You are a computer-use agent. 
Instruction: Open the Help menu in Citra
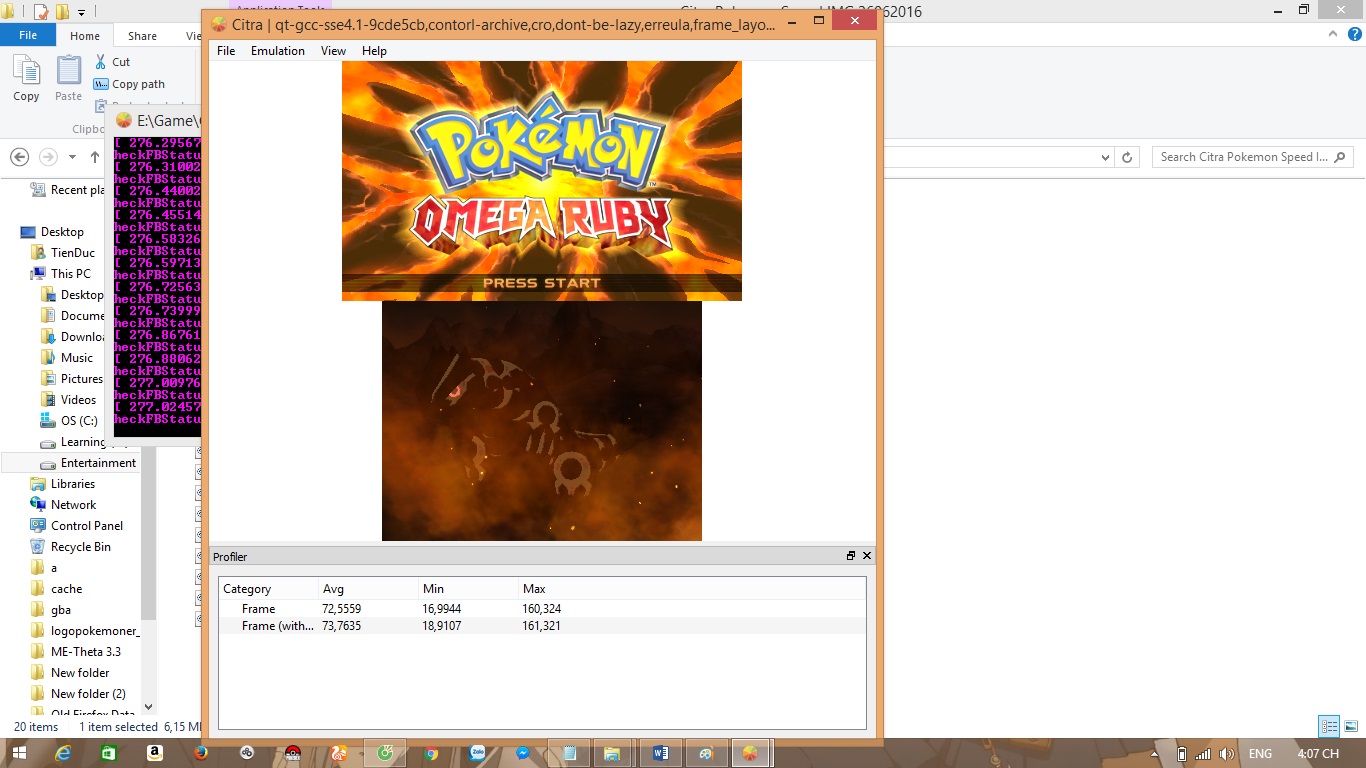click(x=374, y=51)
